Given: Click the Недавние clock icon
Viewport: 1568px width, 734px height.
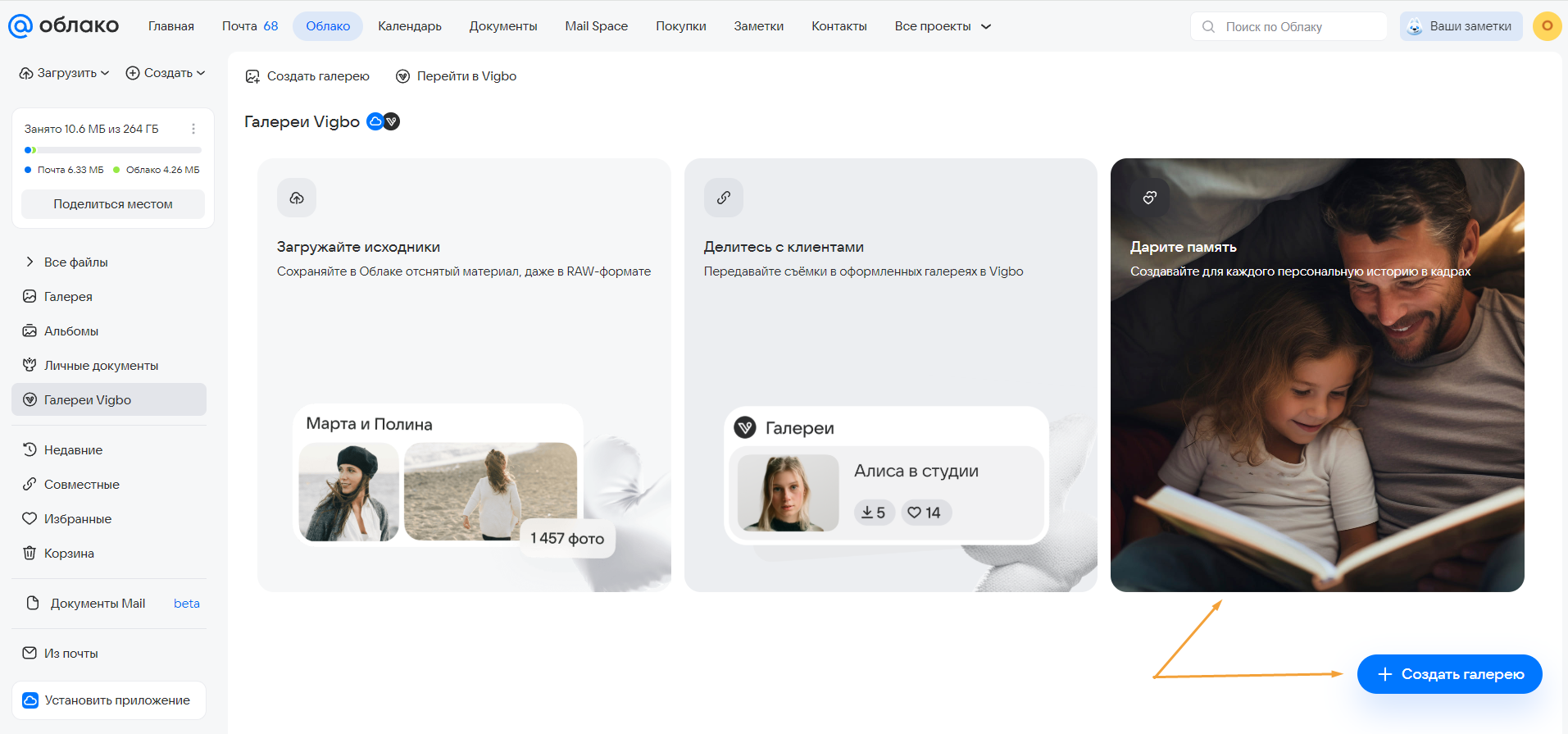Looking at the screenshot, I should 30,449.
